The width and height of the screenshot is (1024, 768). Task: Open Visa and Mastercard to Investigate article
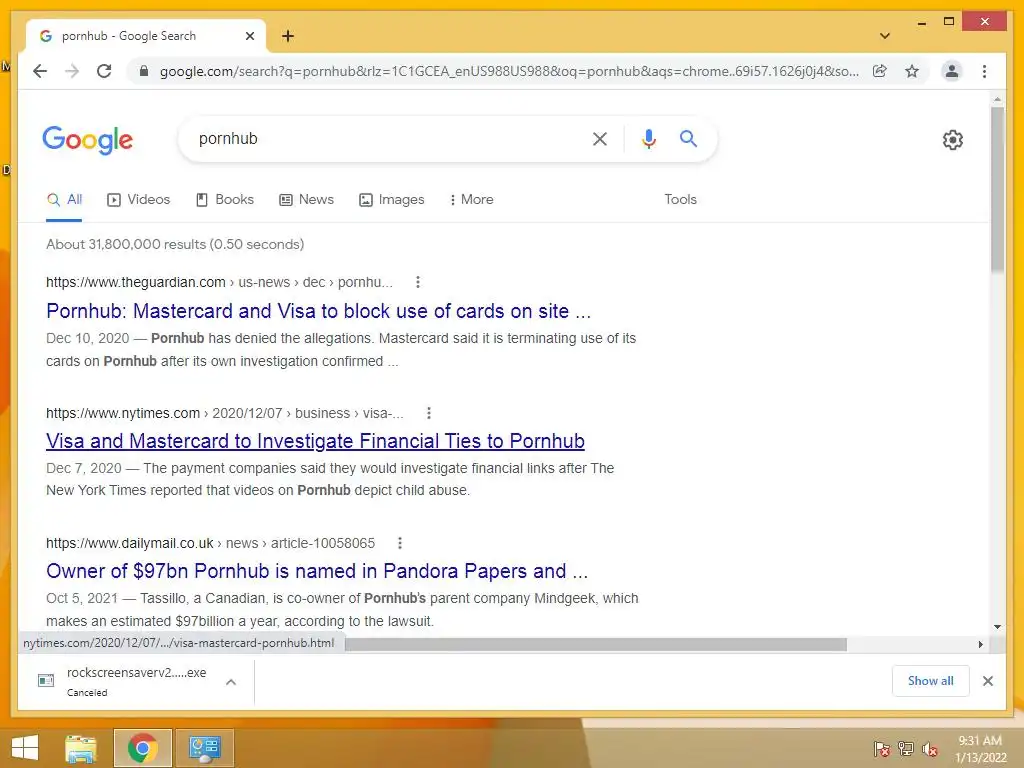click(315, 441)
